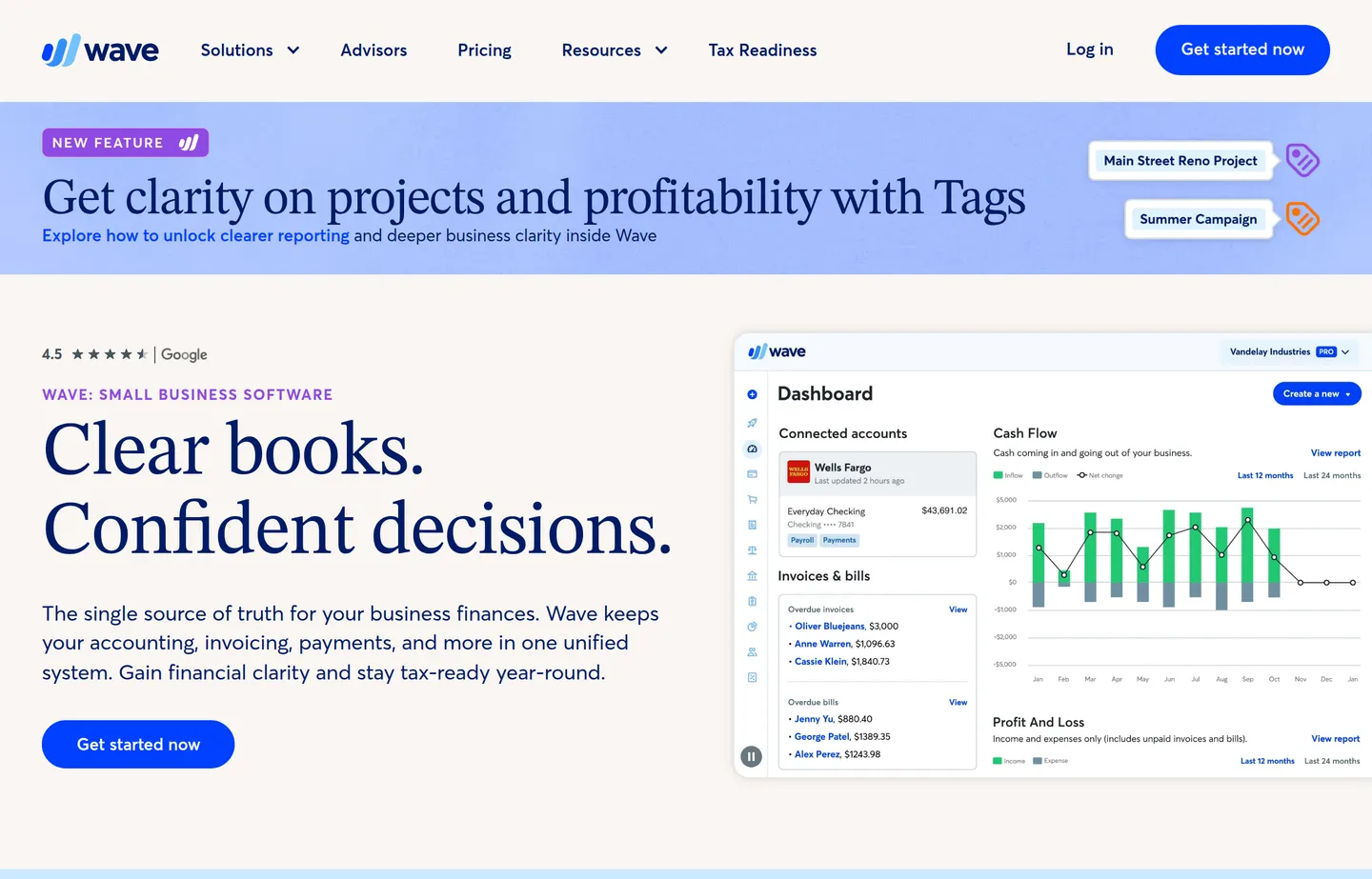Select the dashboard gauge sidebar icon

pos(752,449)
